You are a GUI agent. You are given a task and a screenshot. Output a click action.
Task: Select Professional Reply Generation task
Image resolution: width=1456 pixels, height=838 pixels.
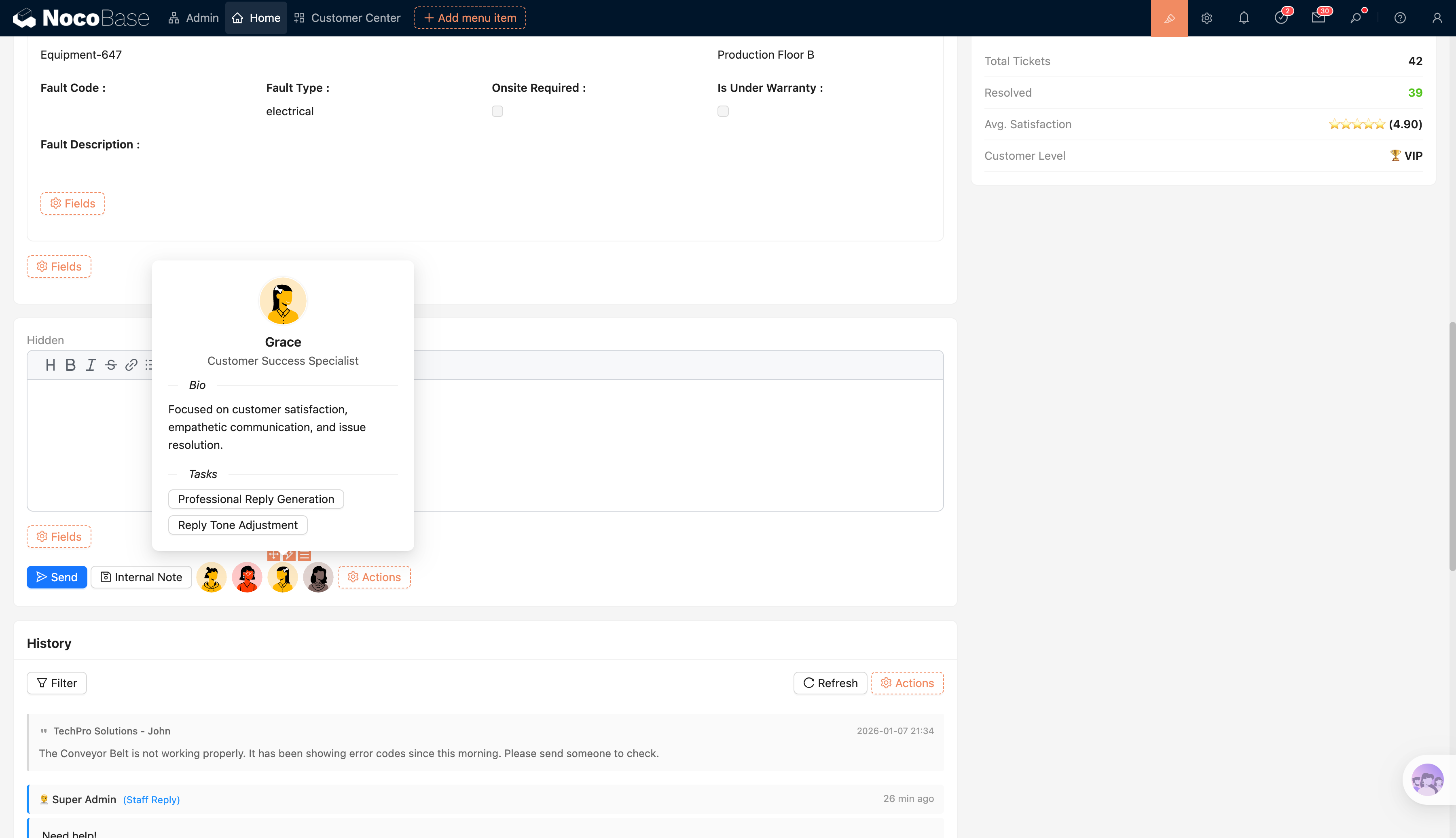(x=256, y=499)
